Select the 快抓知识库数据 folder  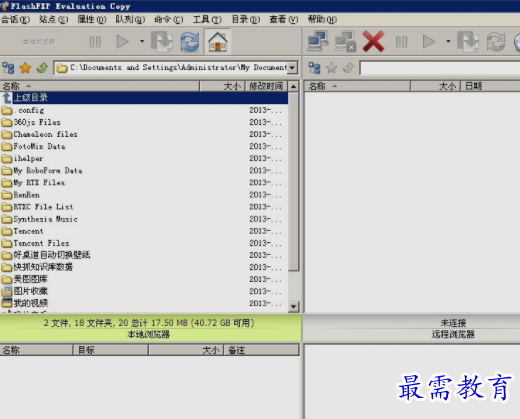coord(144,267)
